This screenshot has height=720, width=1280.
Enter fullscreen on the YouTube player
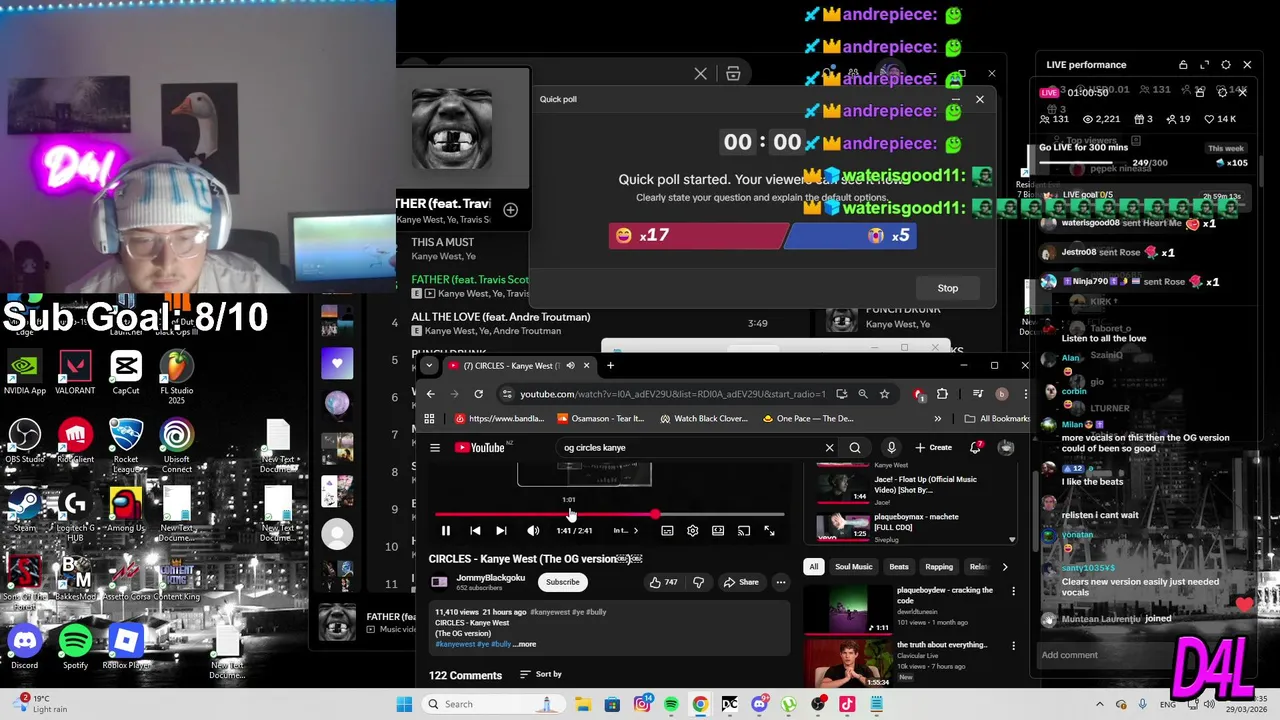(x=769, y=531)
